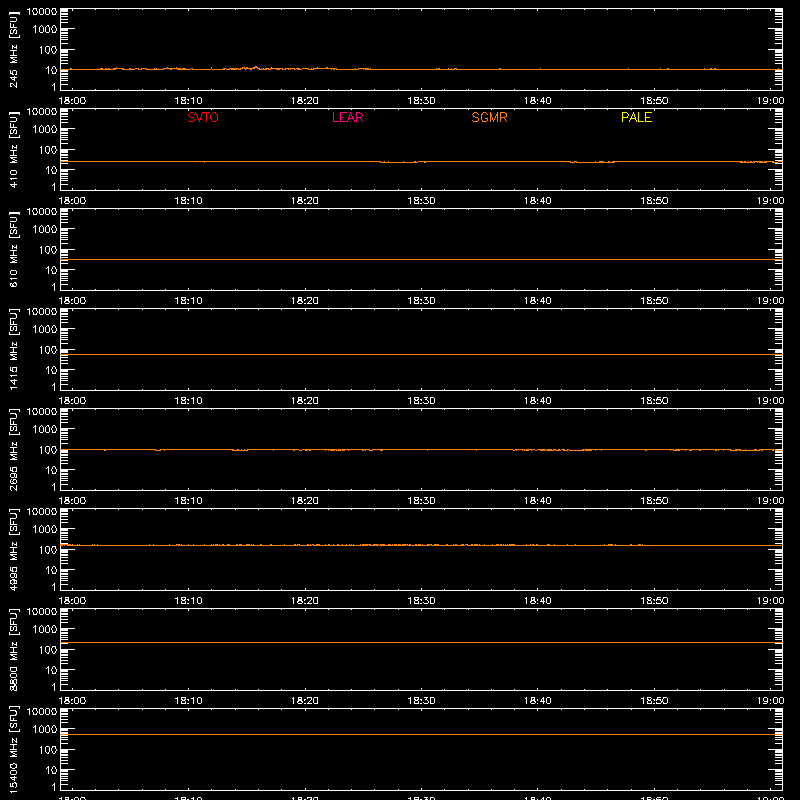Click 18:20 tick label under 8800 MHz plot
Viewport: 800px width, 800px height.
(x=305, y=701)
